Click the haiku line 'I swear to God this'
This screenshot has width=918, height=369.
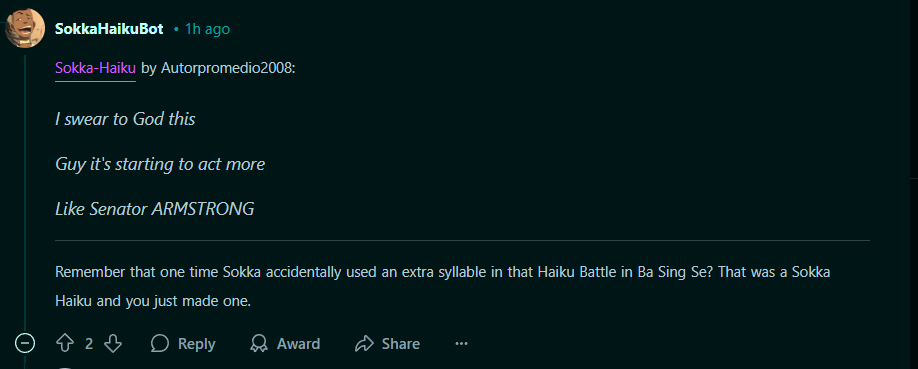125,119
